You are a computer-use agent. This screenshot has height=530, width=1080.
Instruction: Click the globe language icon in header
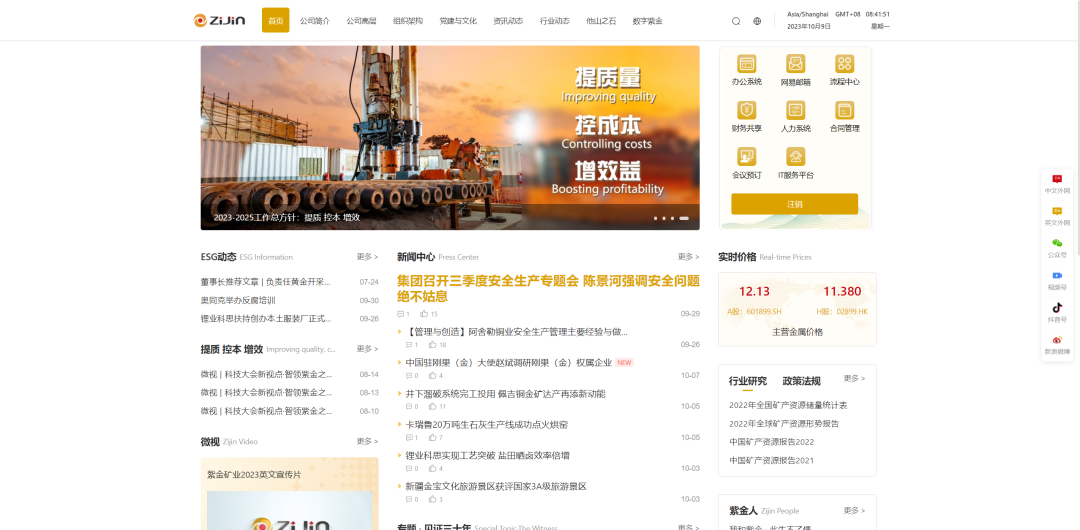pos(757,21)
